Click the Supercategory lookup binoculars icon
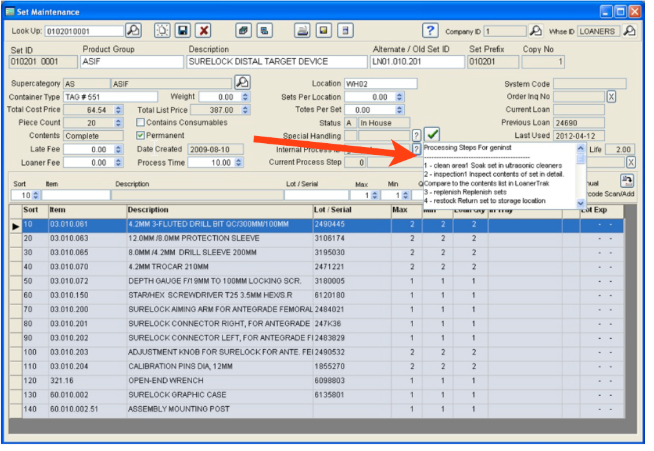Viewport: 654px width, 451px height. (x=241, y=83)
